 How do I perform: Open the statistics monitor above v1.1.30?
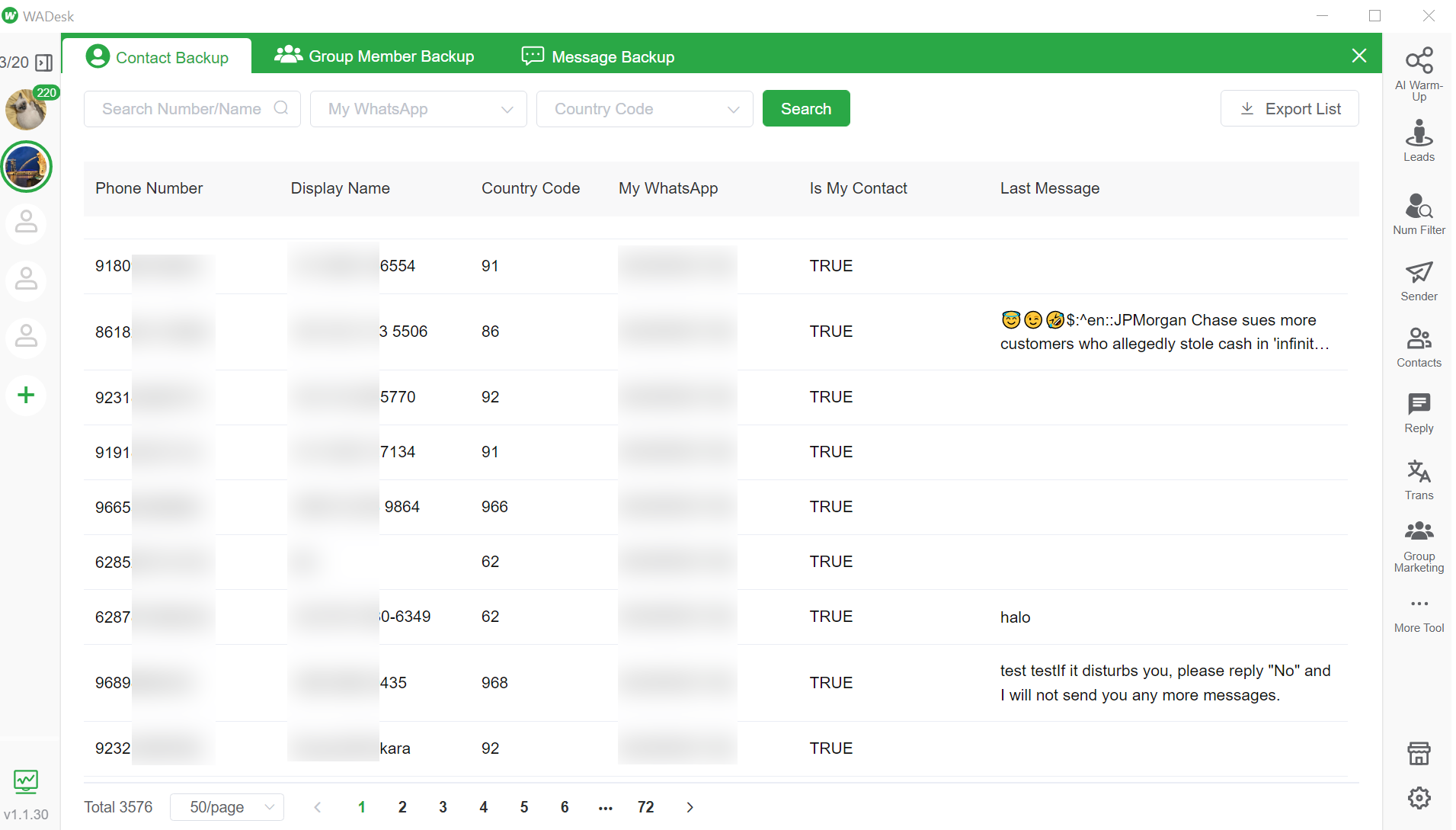pos(25,780)
